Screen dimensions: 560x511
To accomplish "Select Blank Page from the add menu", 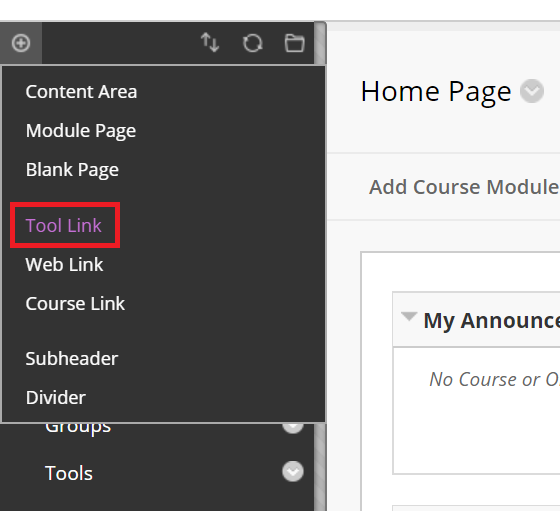I will 72,170.
